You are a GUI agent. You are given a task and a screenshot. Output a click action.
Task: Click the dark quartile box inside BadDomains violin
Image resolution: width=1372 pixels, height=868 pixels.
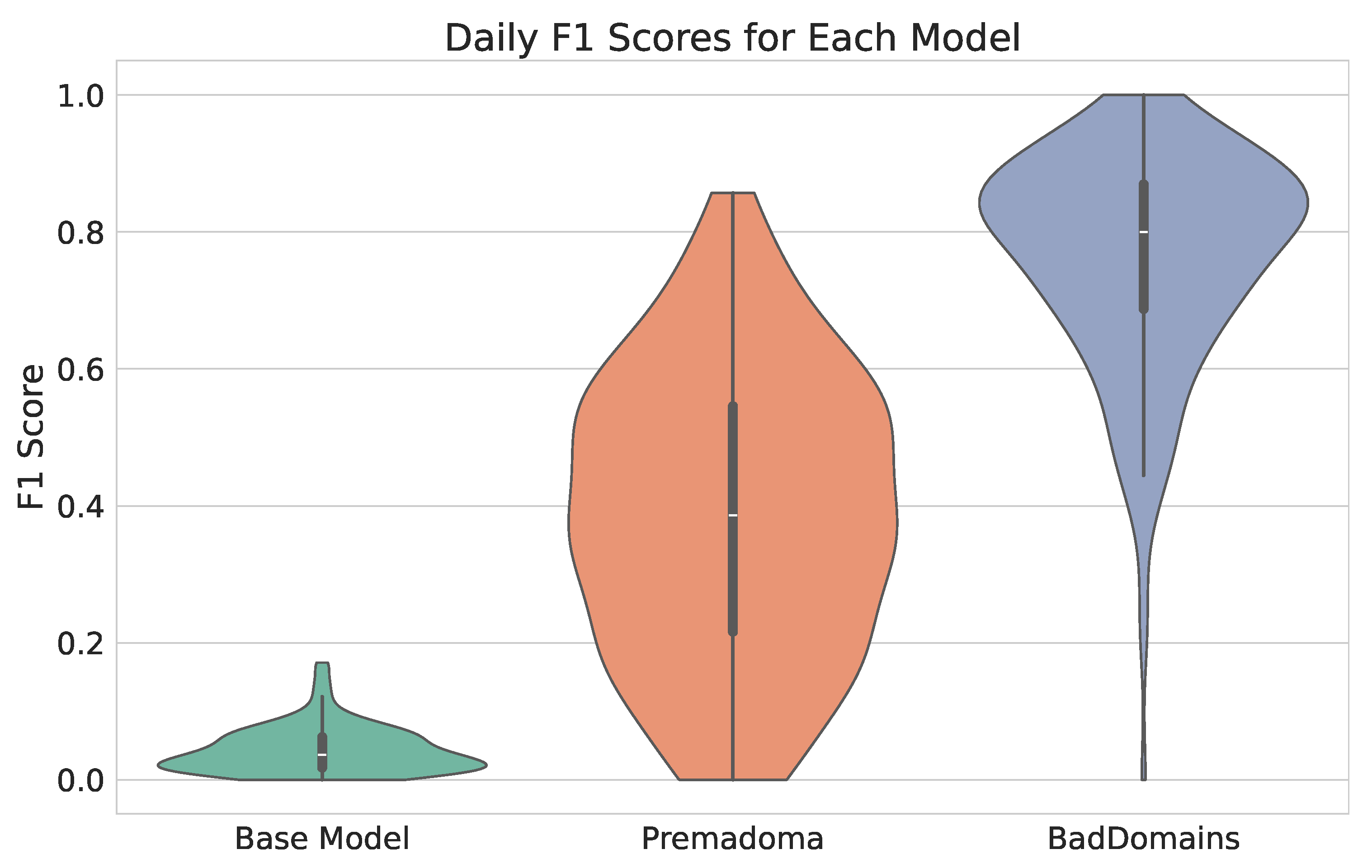1144,273
